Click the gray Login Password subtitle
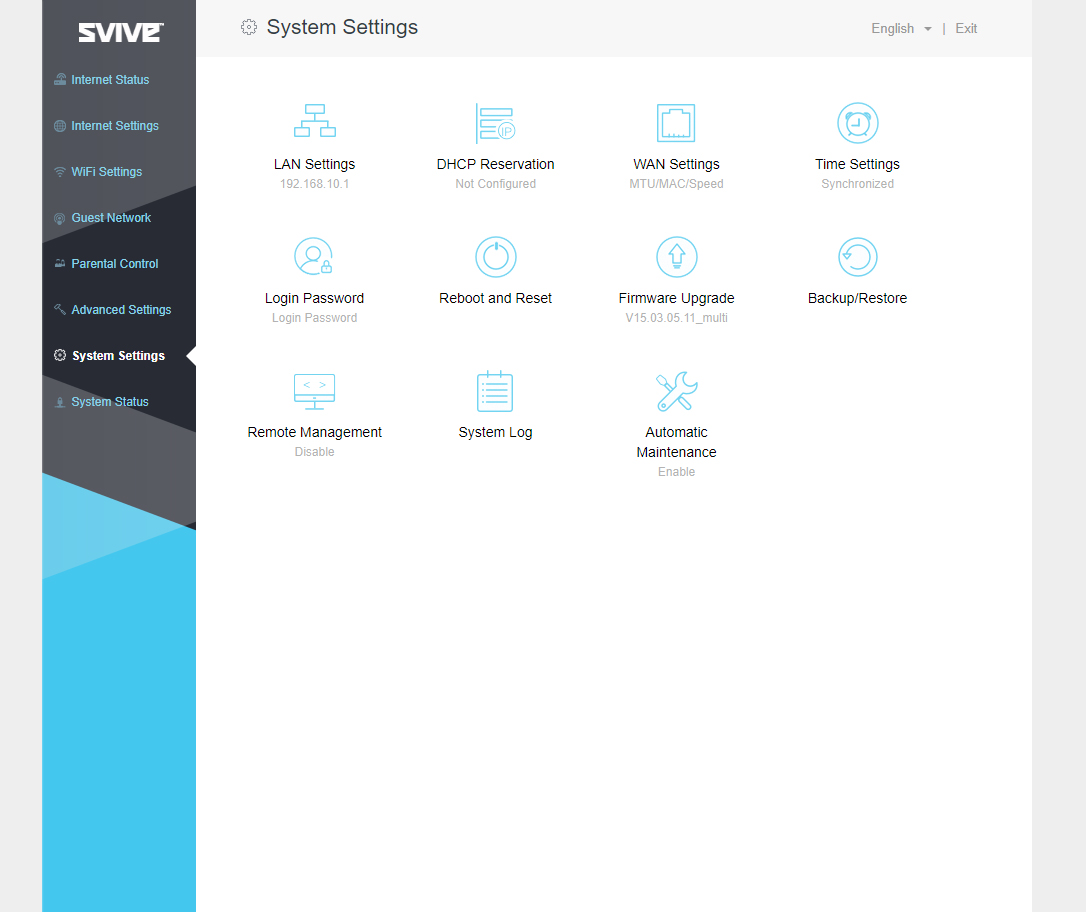 [314, 318]
